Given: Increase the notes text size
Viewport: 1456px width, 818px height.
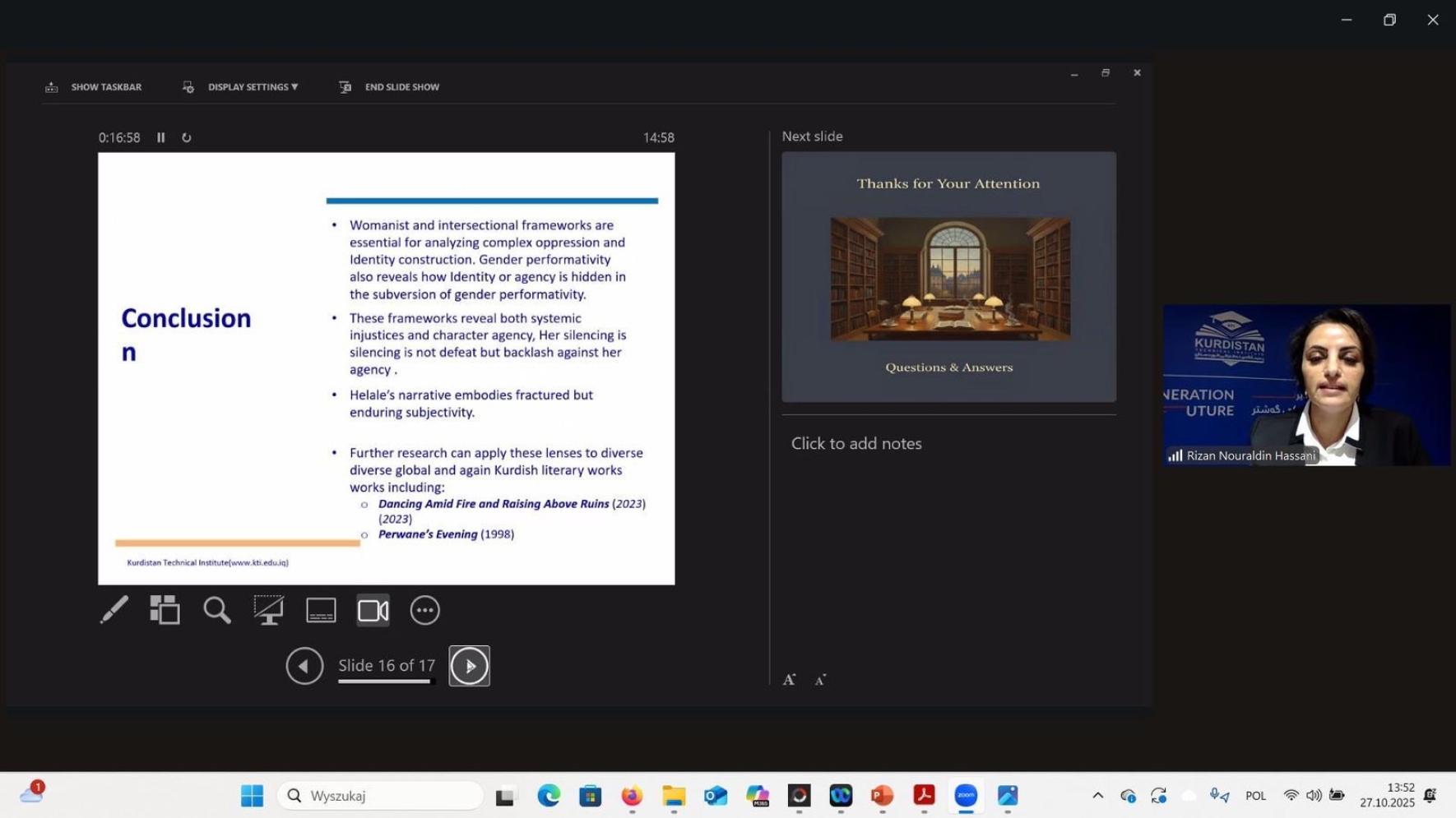Looking at the screenshot, I should 789,680.
